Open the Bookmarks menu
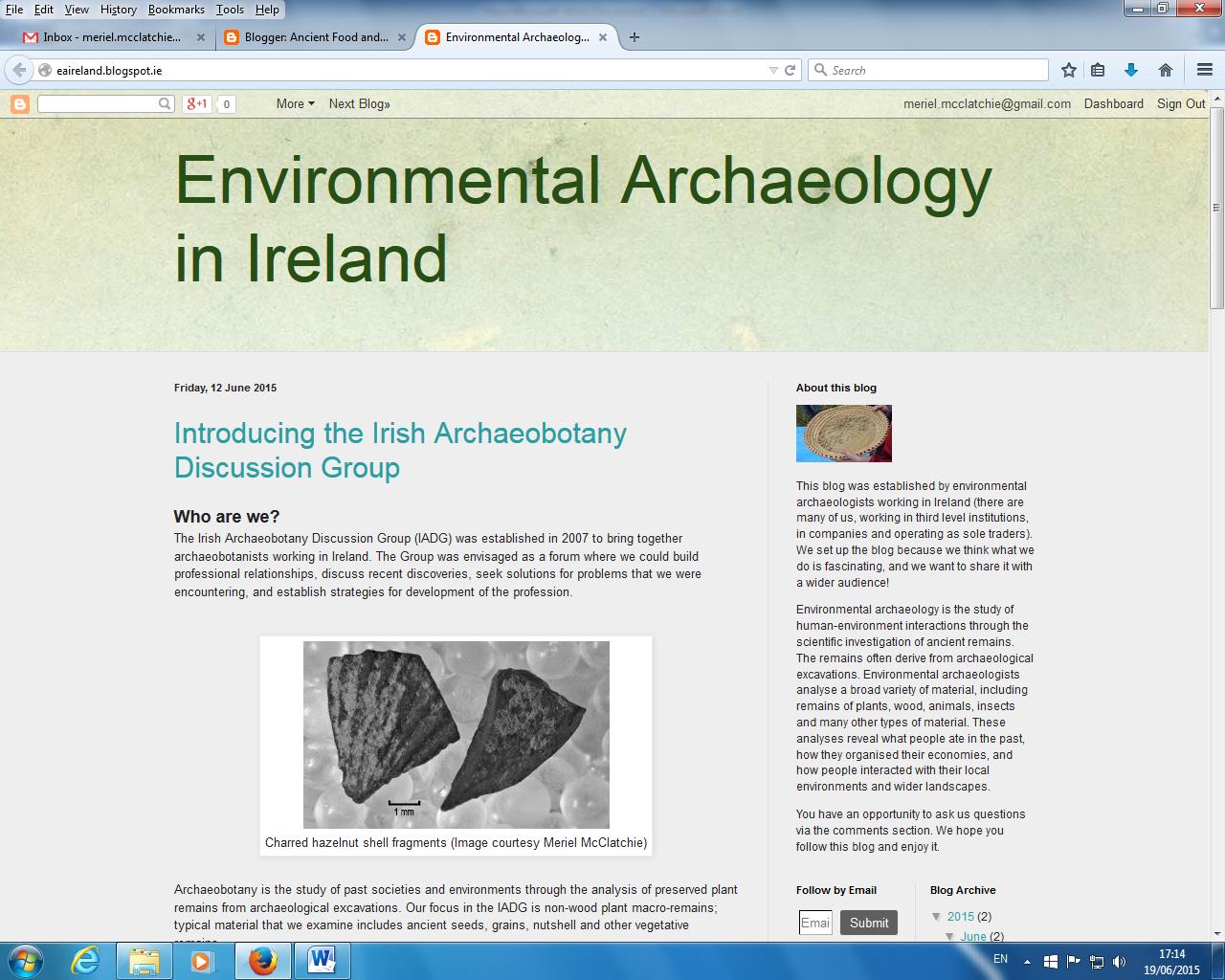This screenshot has width=1225, height=980. tap(175, 10)
